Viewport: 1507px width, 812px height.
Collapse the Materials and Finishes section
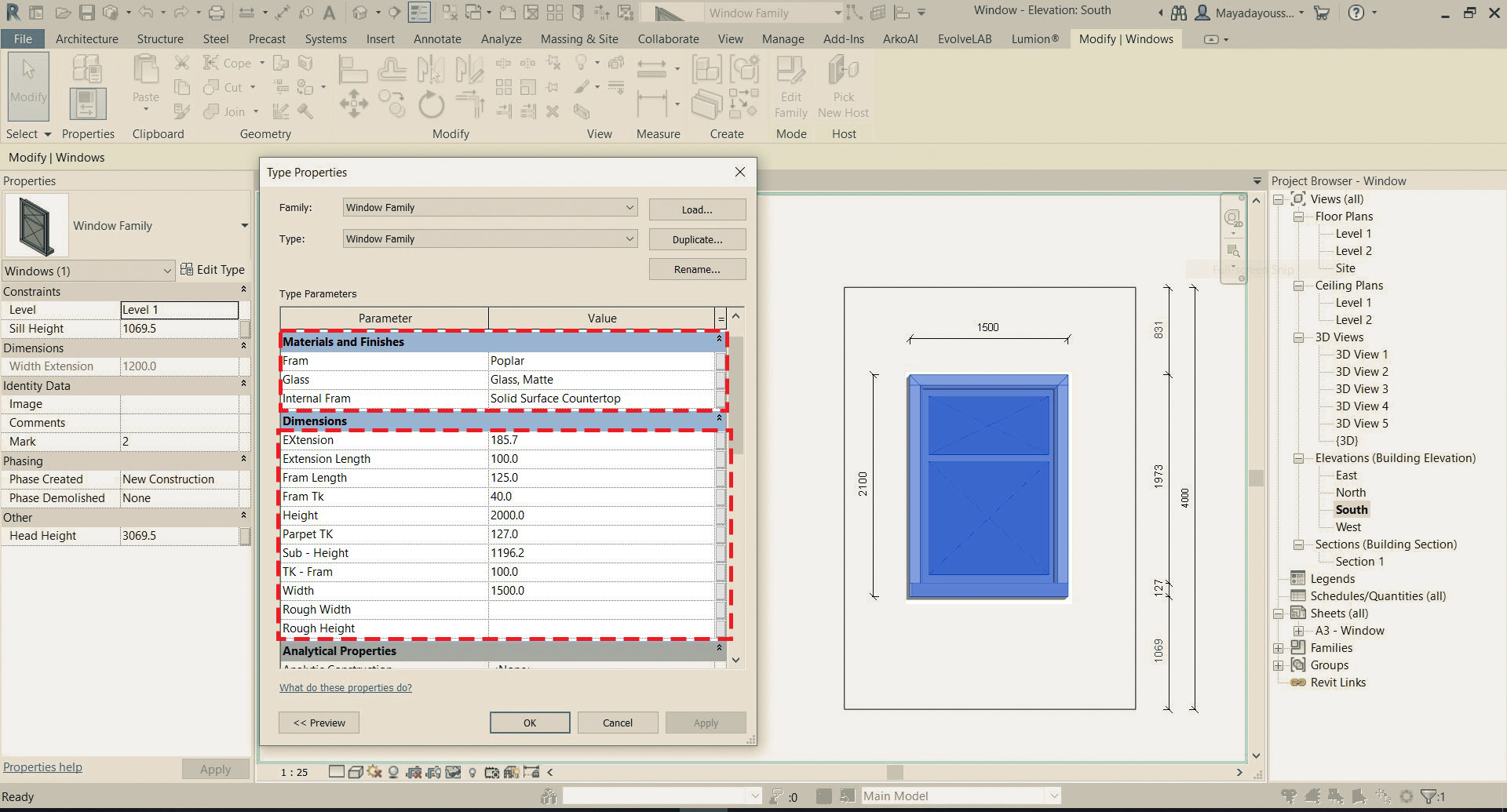pyautogui.click(x=719, y=340)
